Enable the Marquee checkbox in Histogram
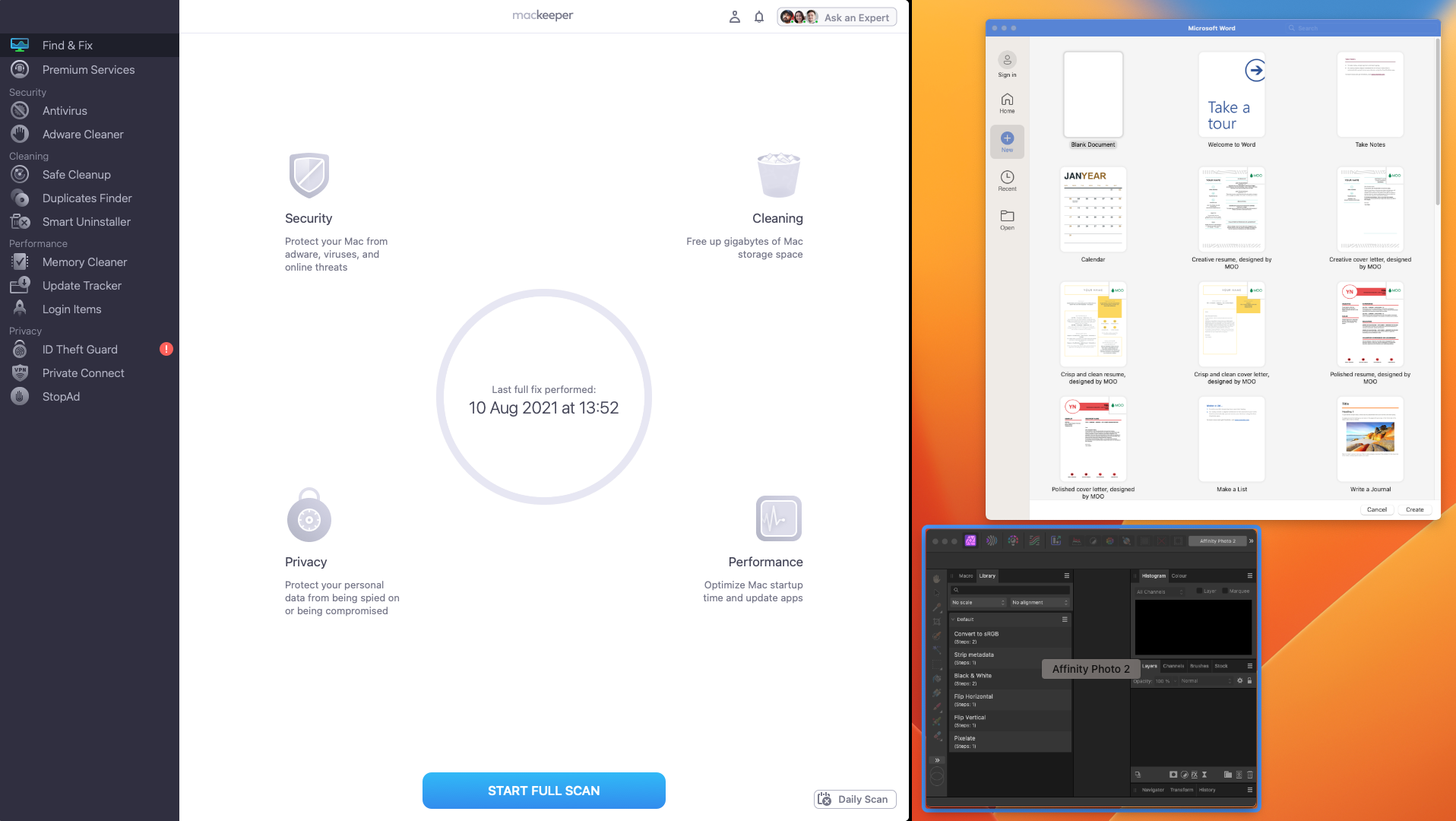 (x=1225, y=591)
